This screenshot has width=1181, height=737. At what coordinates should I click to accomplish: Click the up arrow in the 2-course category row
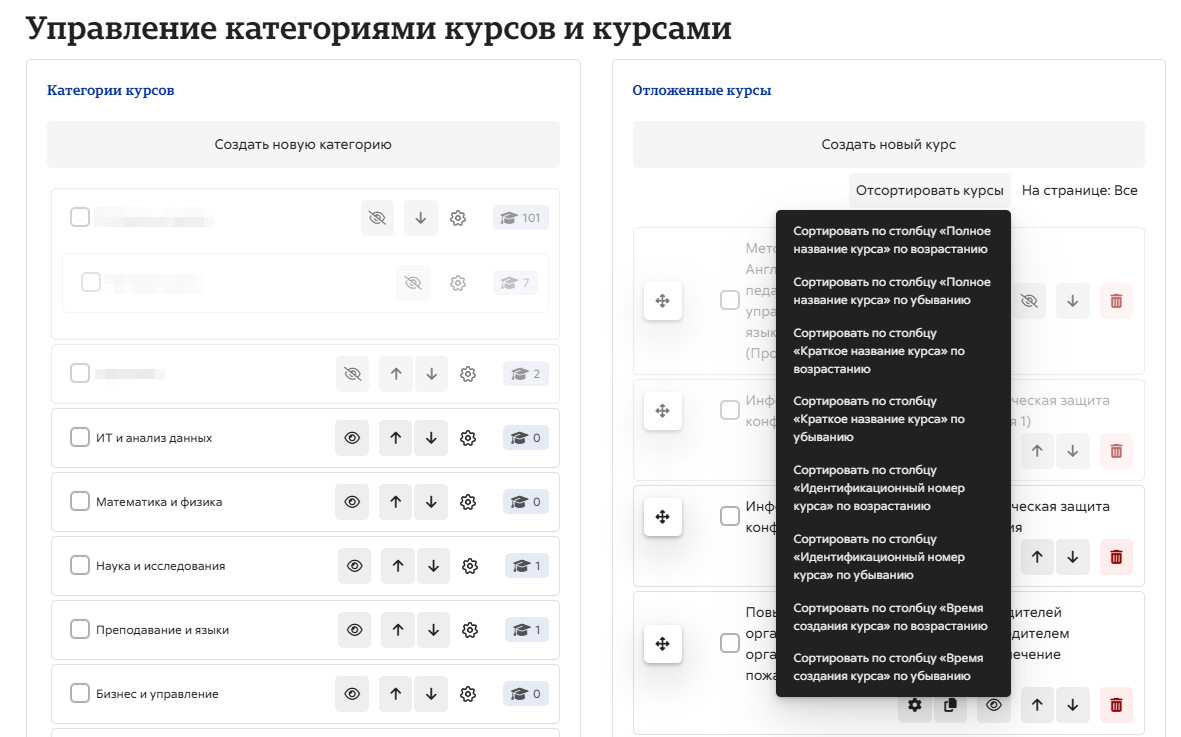point(395,374)
